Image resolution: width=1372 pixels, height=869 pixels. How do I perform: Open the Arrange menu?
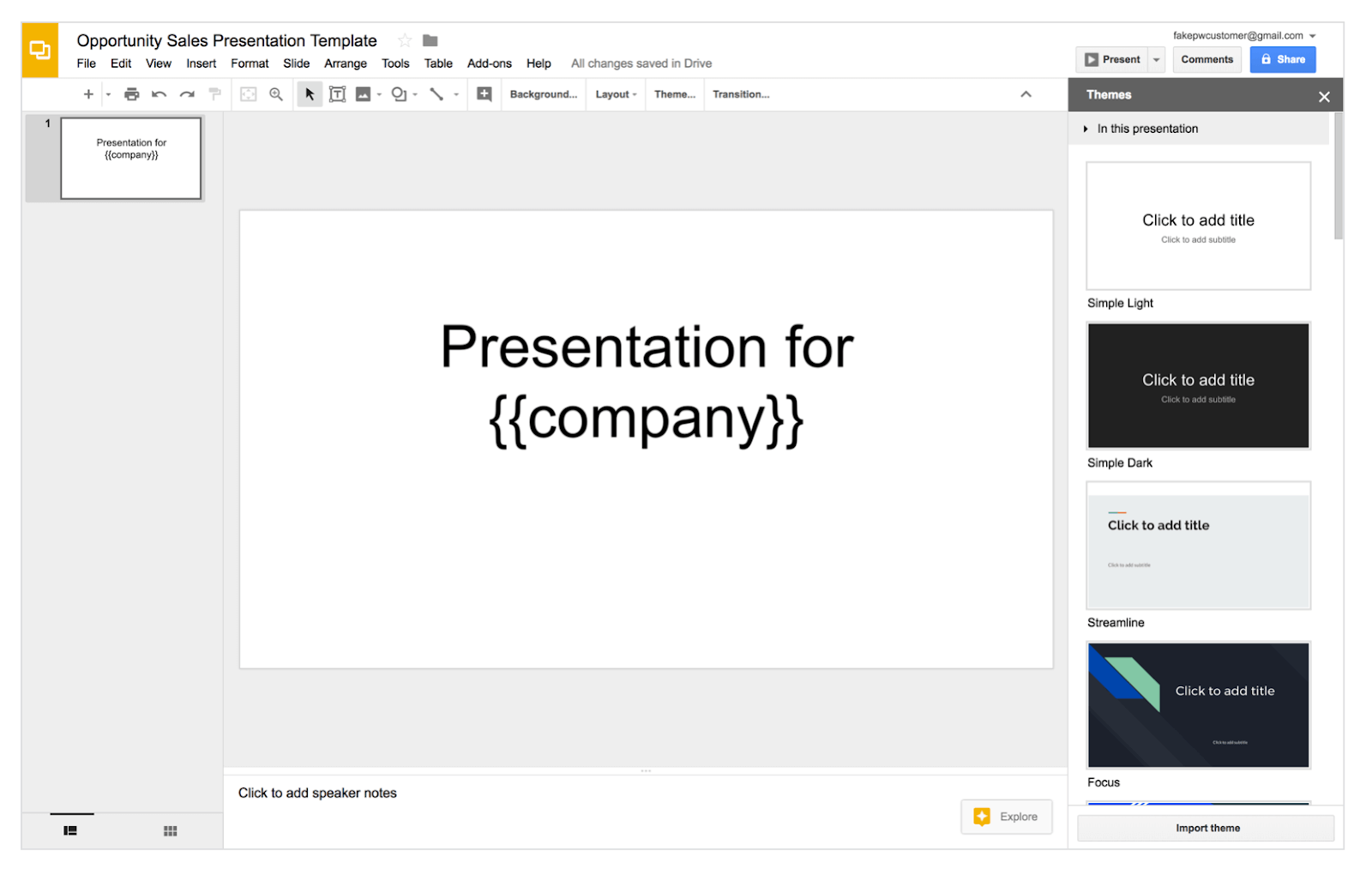click(x=346, y=63)
